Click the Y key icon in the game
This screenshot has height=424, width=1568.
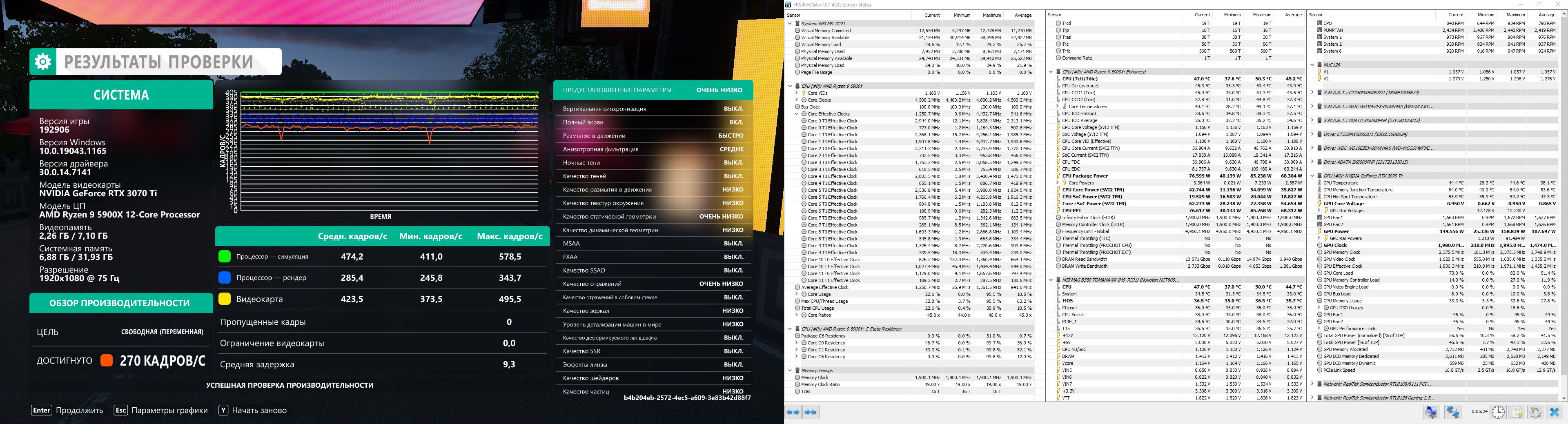[x=223, y=410]
